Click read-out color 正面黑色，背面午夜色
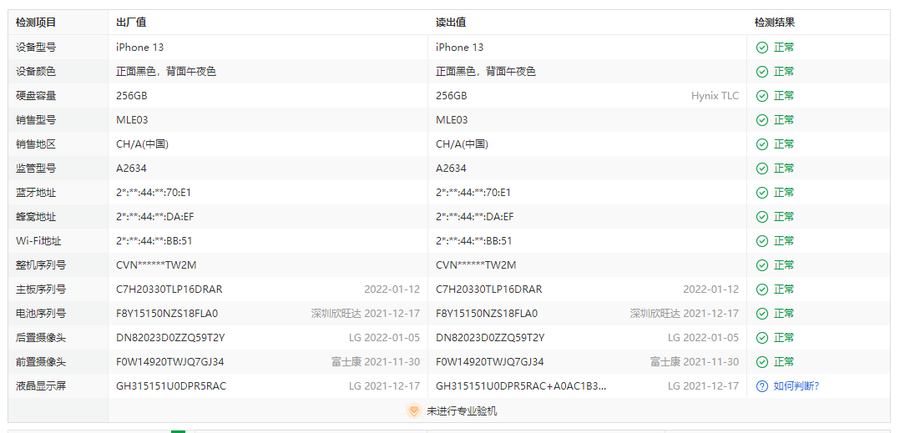900x433 pixels. coord(486,72)
